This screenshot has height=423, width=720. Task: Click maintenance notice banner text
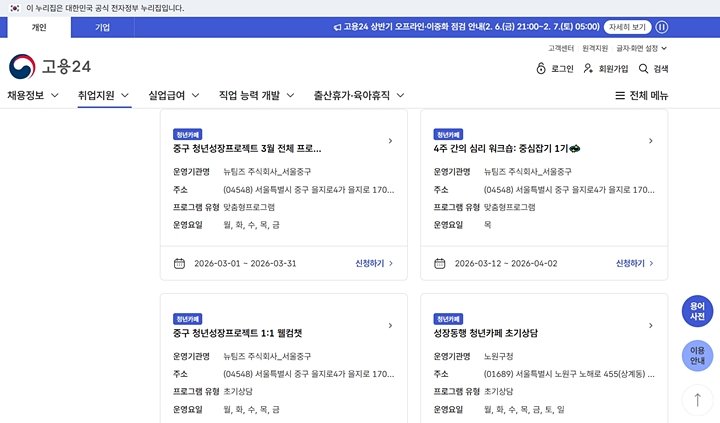[472, 27]
